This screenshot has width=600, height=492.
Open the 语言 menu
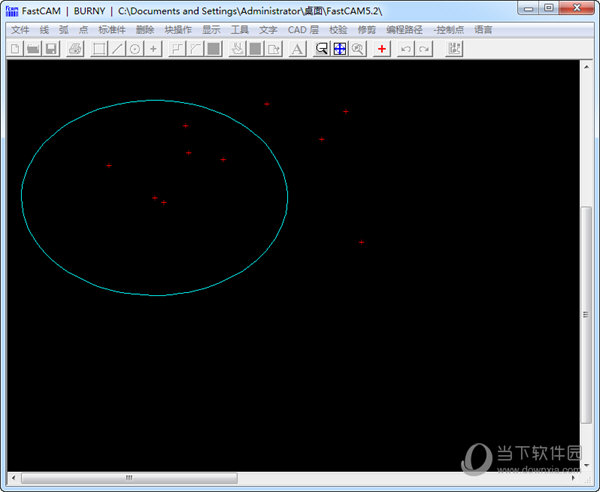(x=483, y=30)
